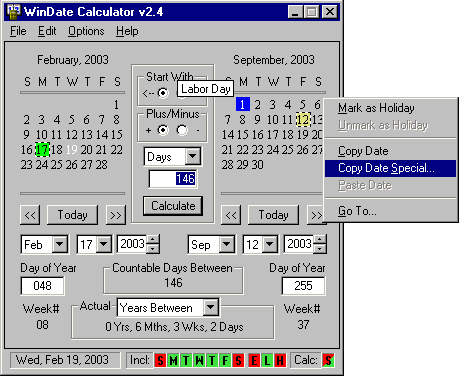Screen dimensions: 459x376
Task: Click the left 2003 year field
Action: (x=132, y=244)
